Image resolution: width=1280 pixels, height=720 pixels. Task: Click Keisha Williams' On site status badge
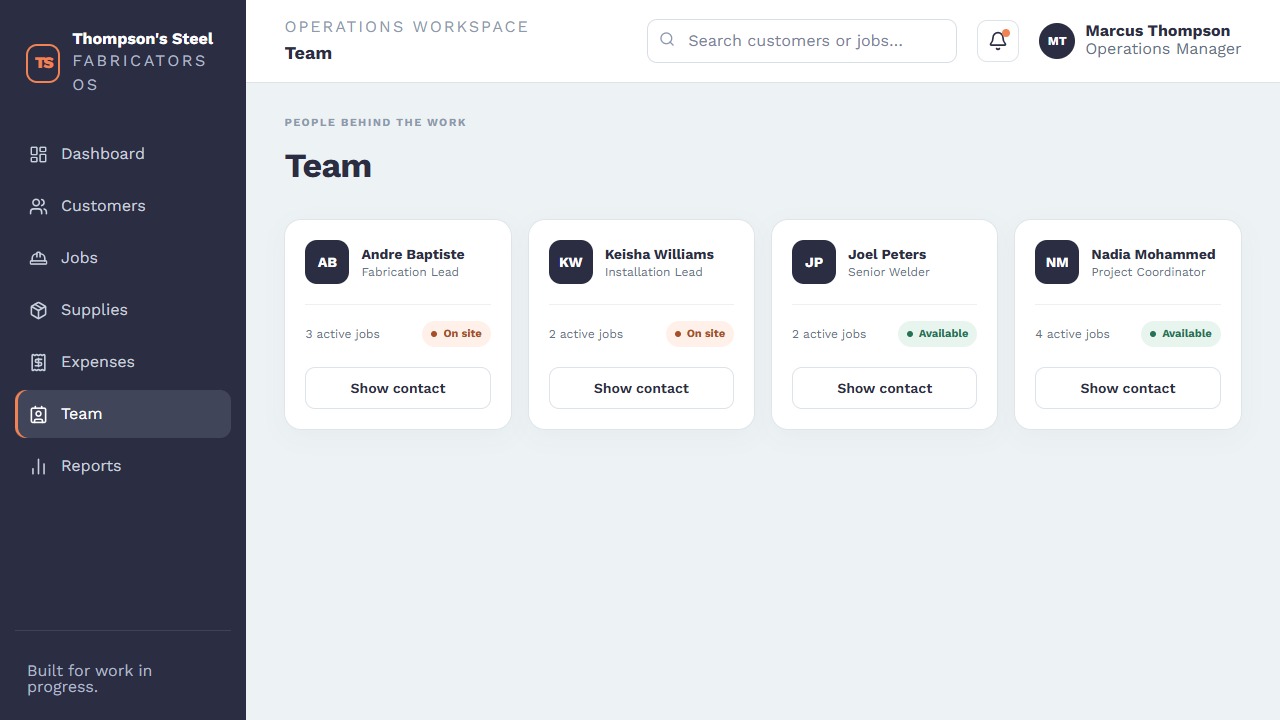point(700,334)
